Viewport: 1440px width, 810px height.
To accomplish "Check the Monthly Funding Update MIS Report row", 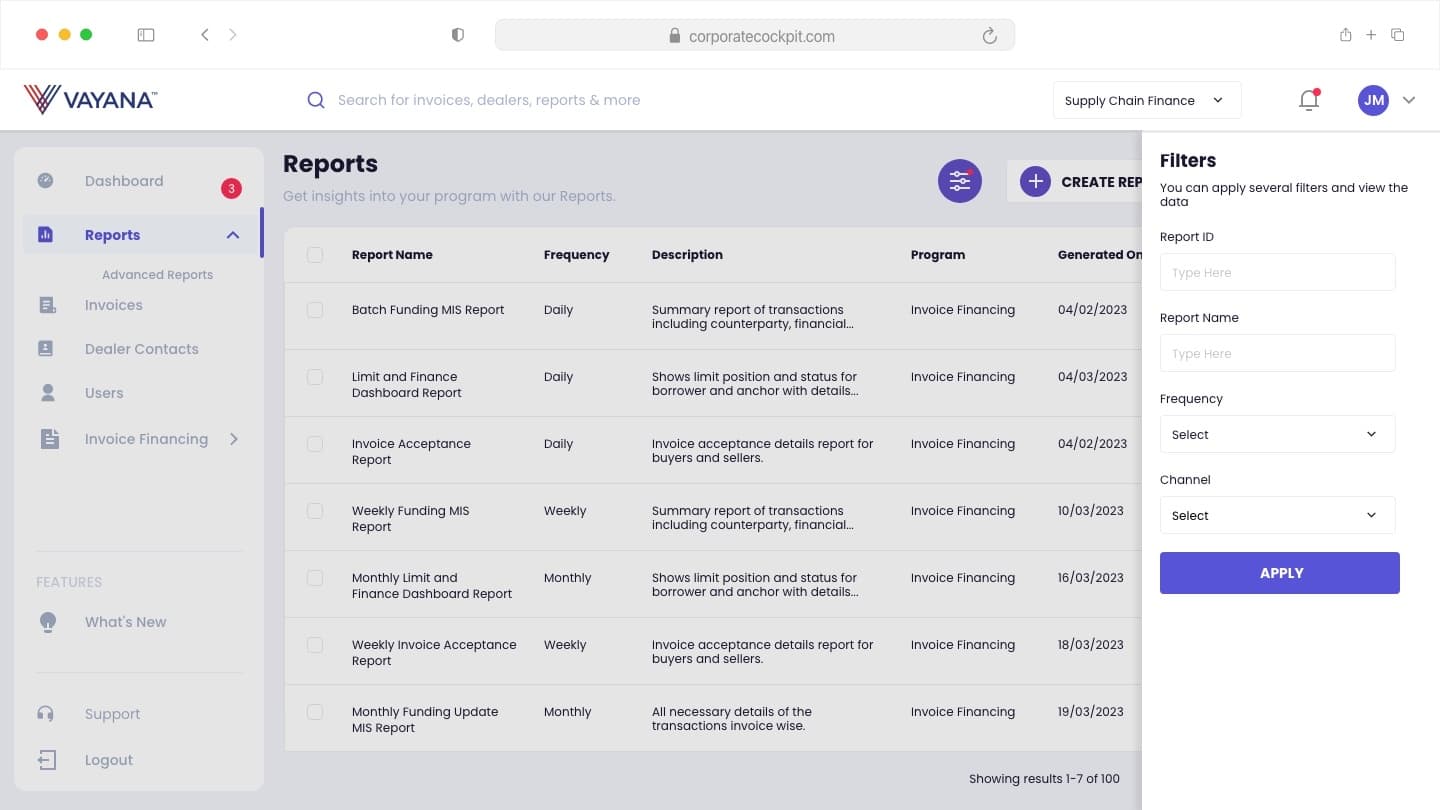I will tap(315, 712).
